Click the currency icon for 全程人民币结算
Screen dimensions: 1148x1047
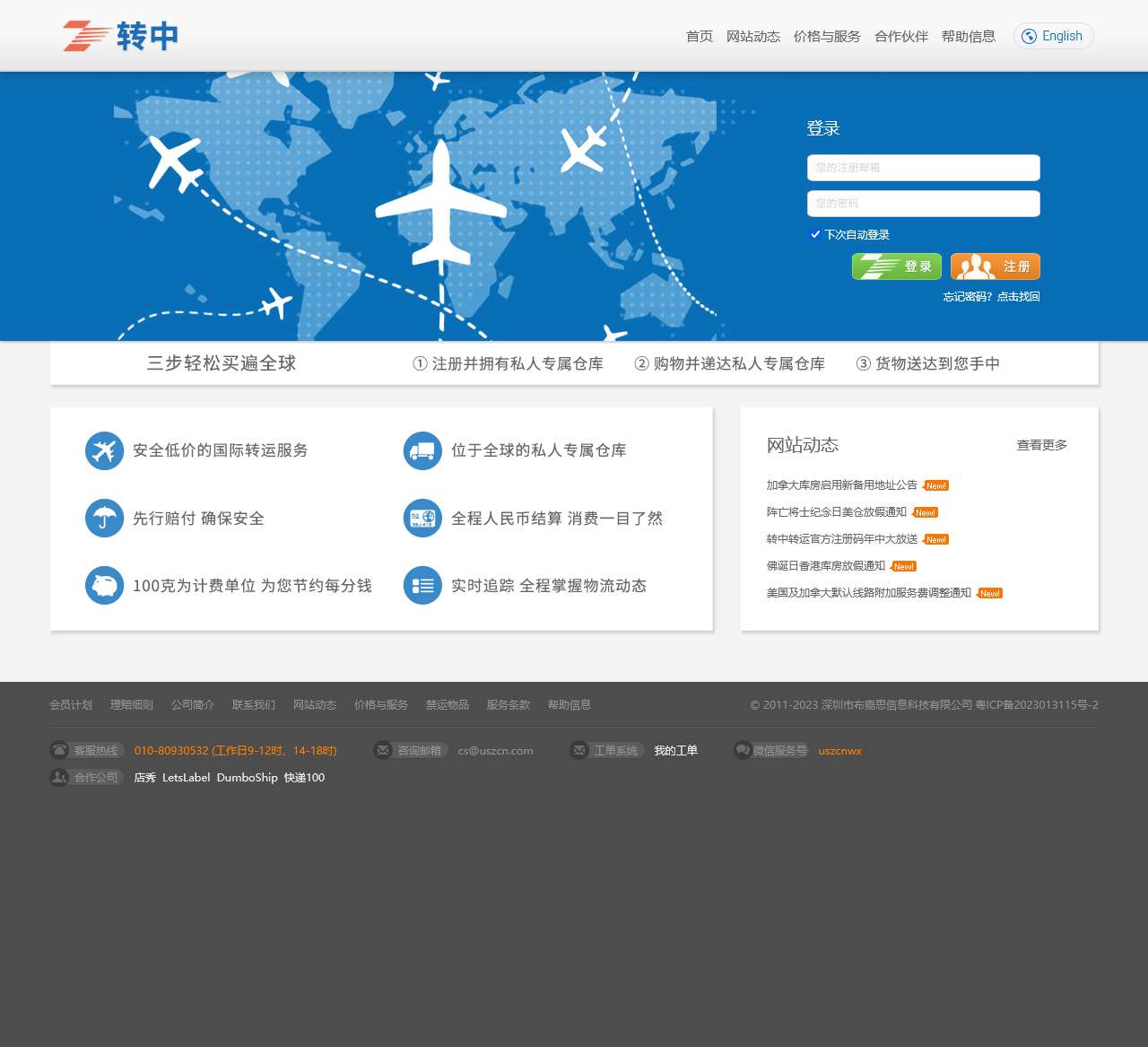coord(422,519)
